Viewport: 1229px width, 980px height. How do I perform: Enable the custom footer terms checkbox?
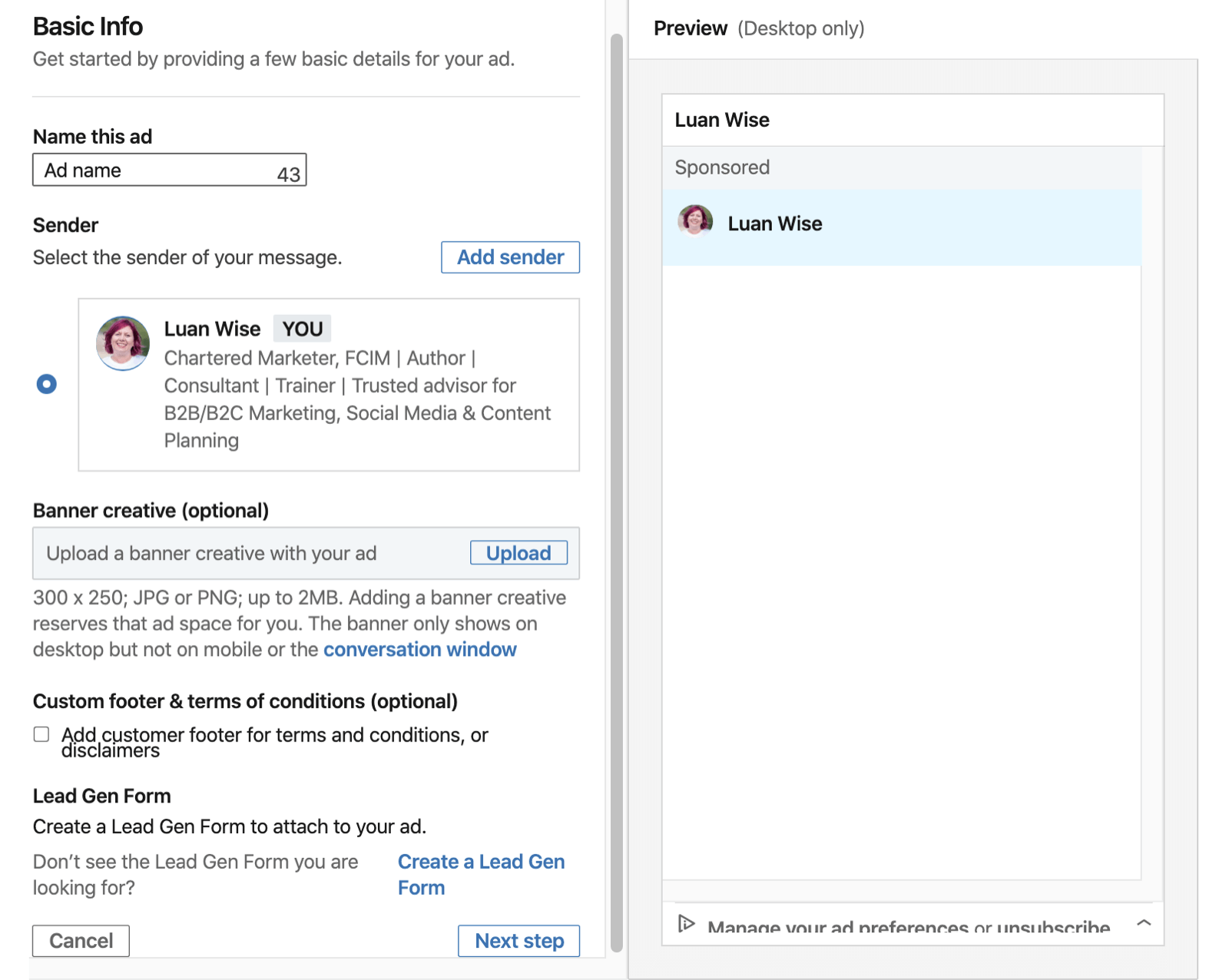[41, 734]
